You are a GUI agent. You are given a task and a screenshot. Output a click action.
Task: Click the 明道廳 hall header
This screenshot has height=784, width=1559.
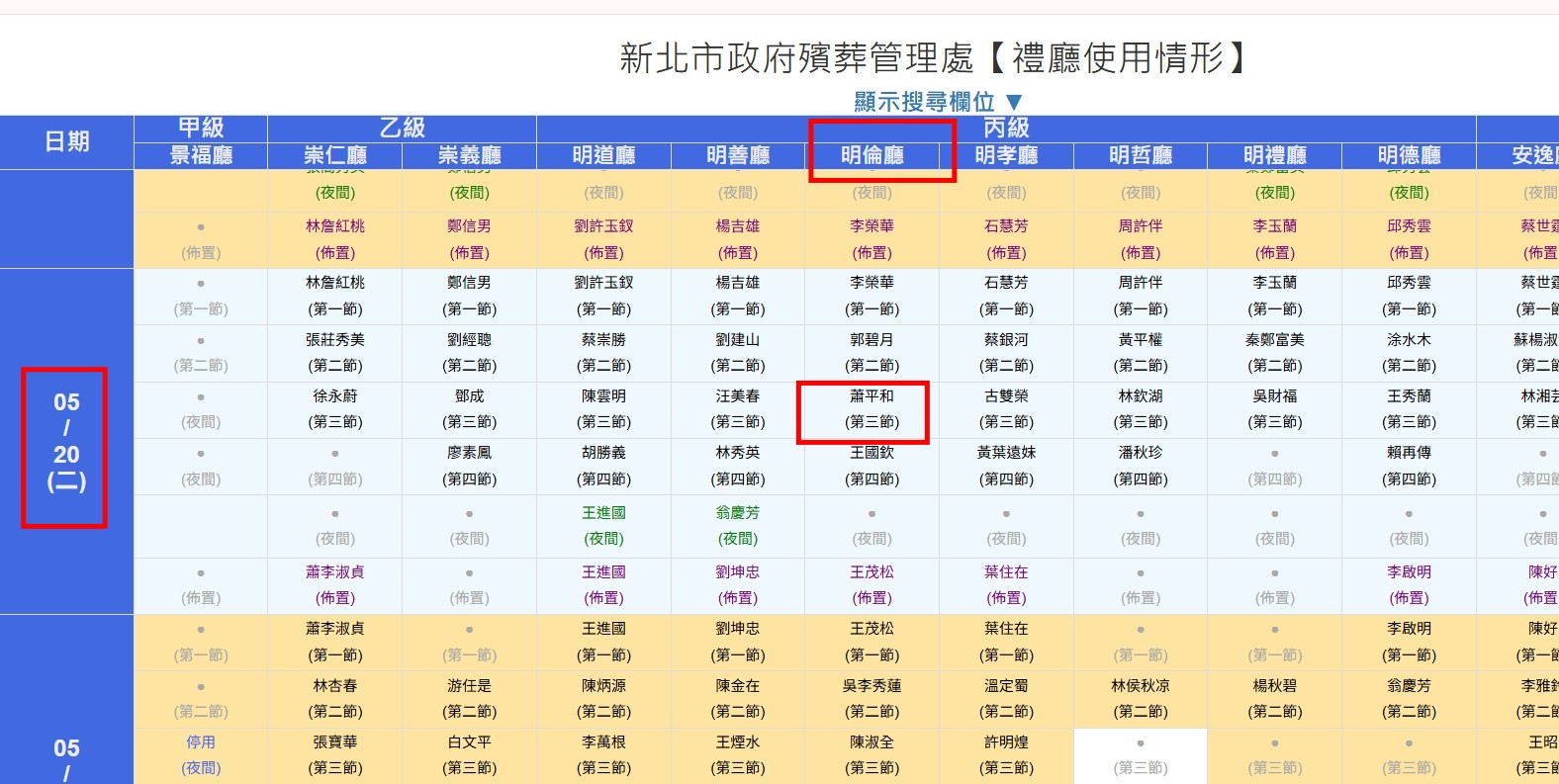point(603,155)
